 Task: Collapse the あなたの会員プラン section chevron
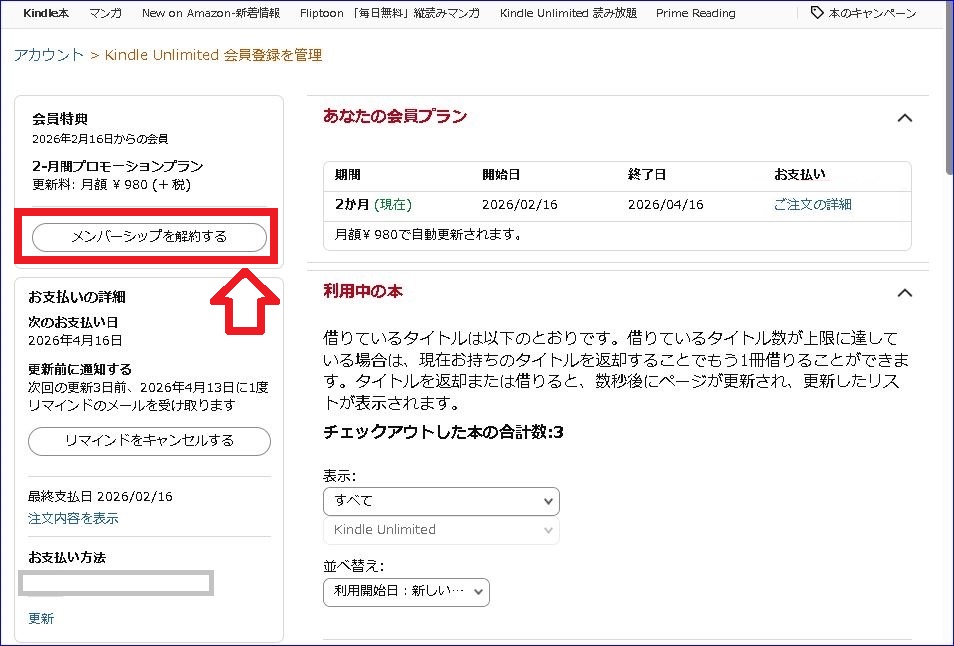pos(905,118)
